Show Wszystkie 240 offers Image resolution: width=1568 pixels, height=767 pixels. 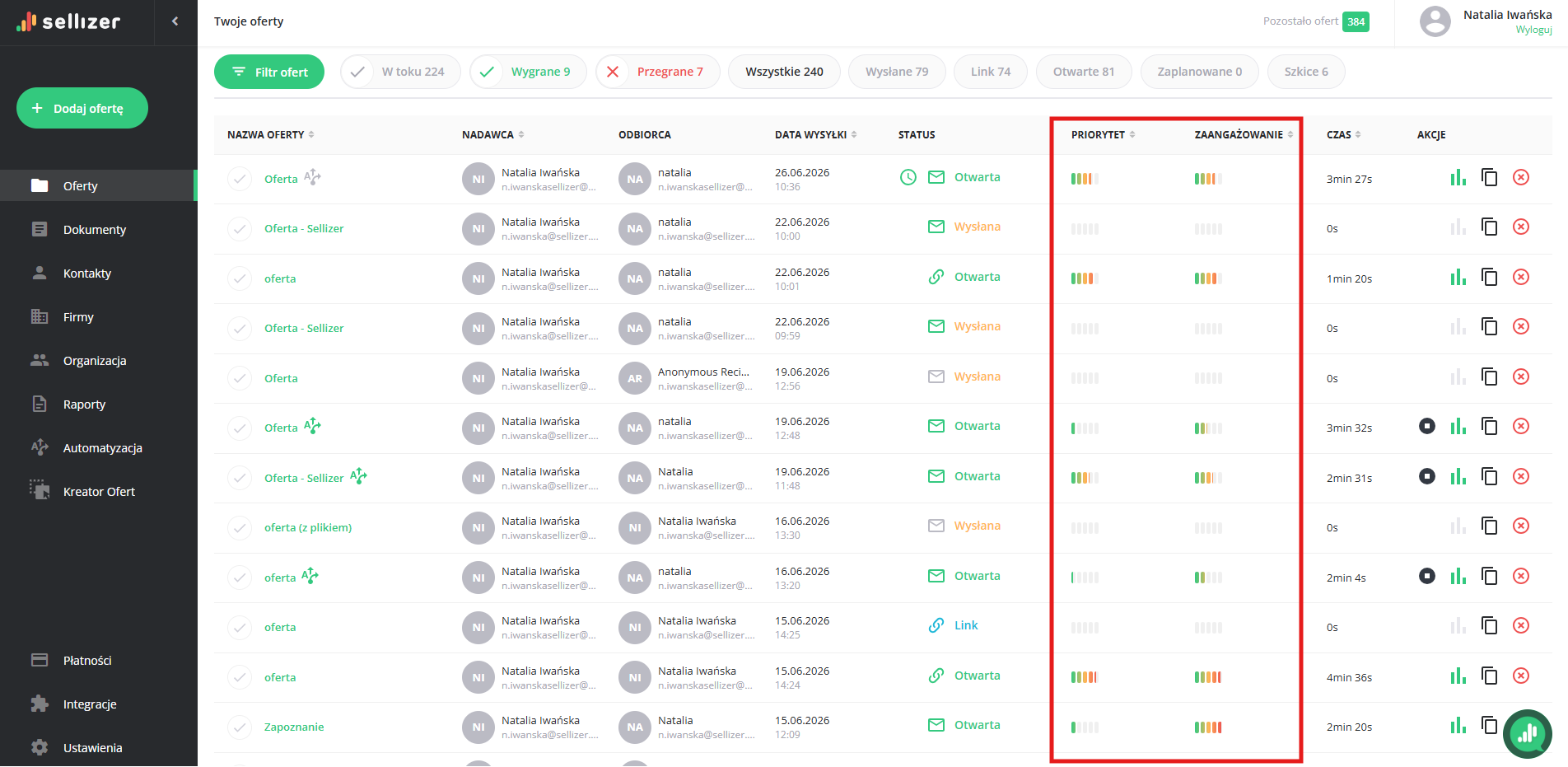tap(784, 72)
